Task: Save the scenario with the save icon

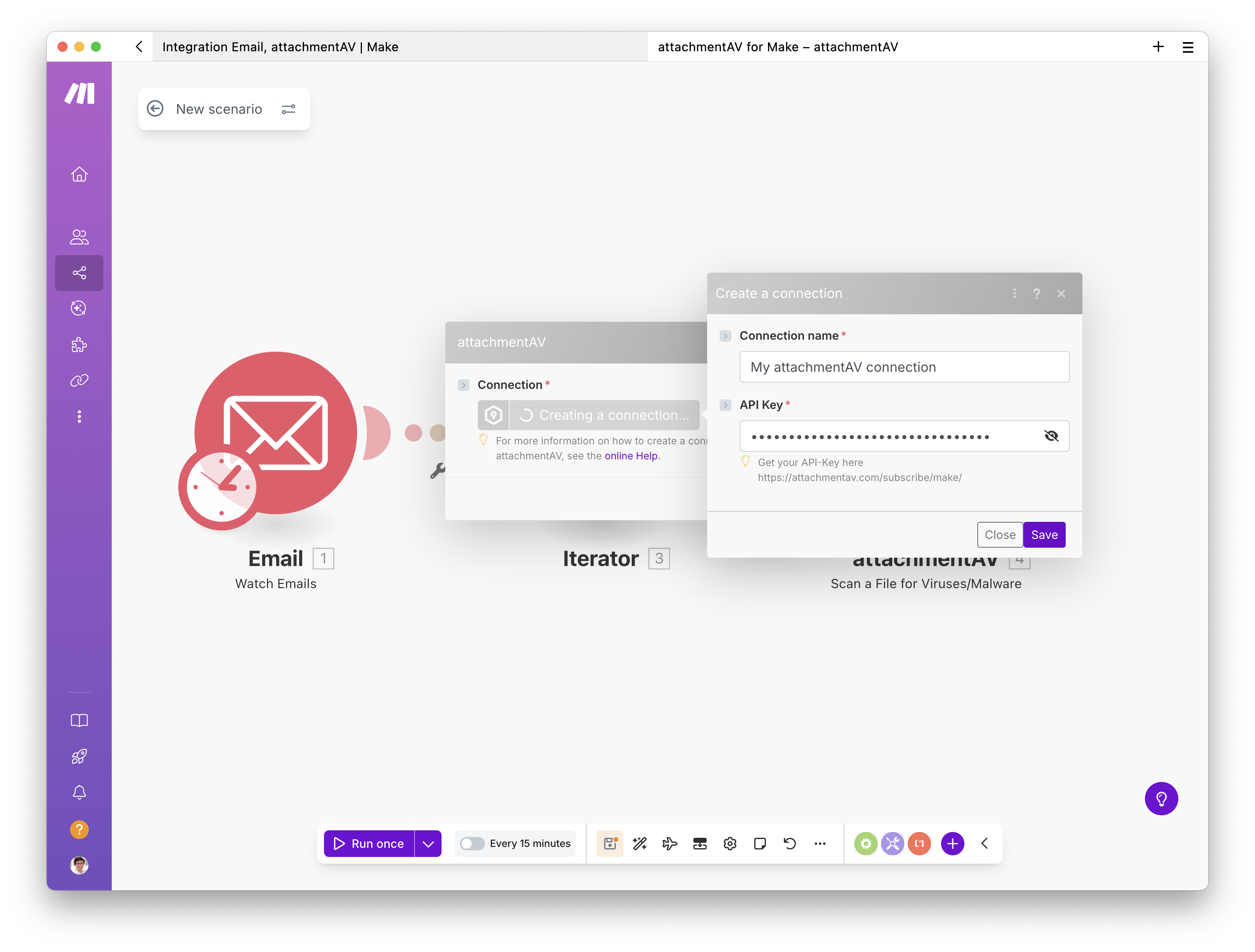Action: [610, 844]
